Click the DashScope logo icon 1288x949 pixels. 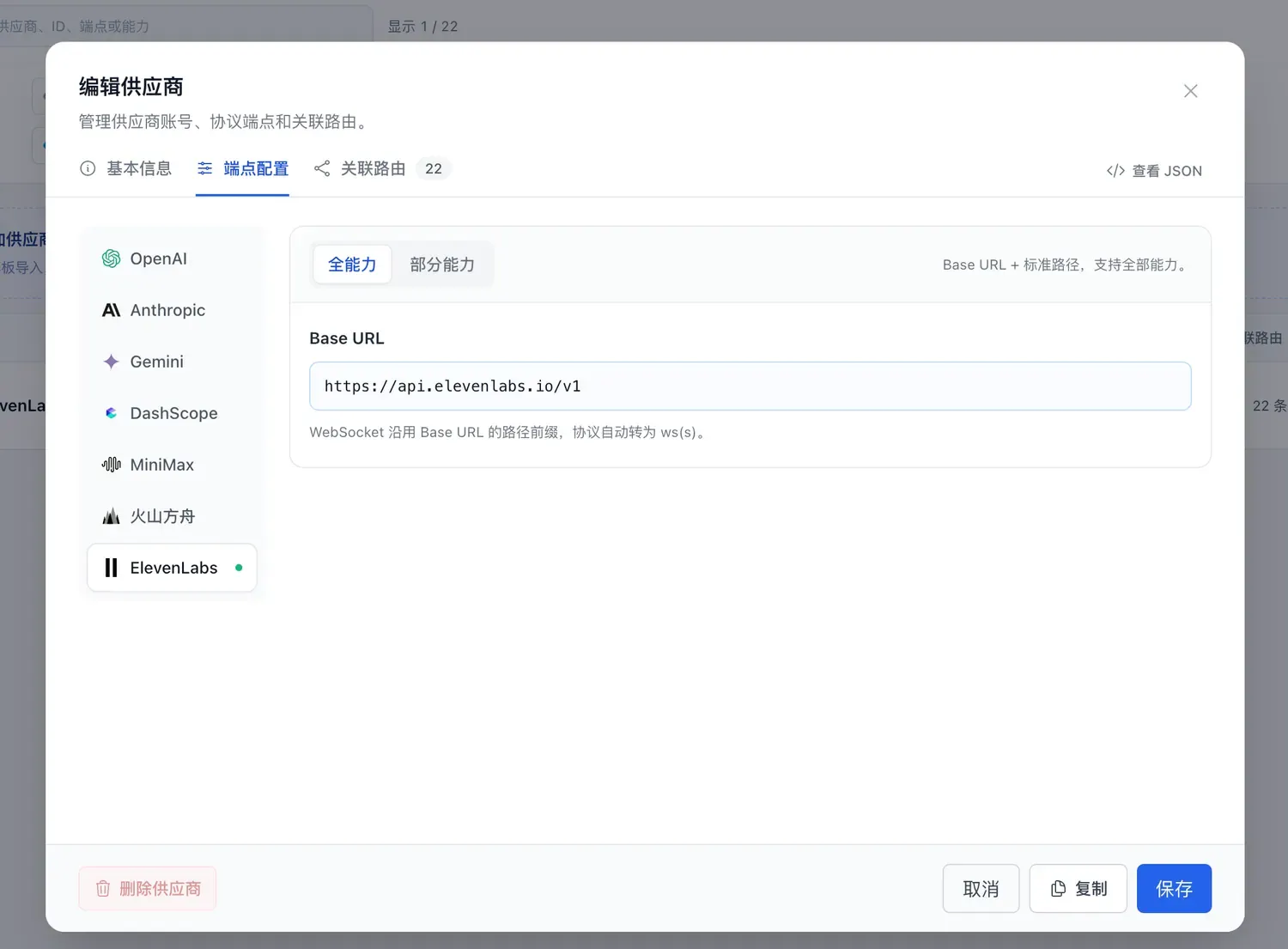pos(111,413)
